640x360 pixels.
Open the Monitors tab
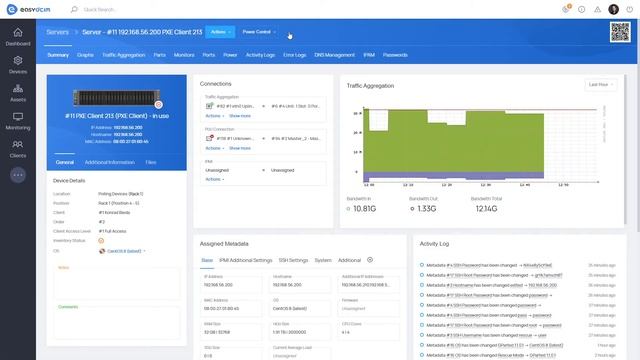pyautogui.click(x=184, y=55)
